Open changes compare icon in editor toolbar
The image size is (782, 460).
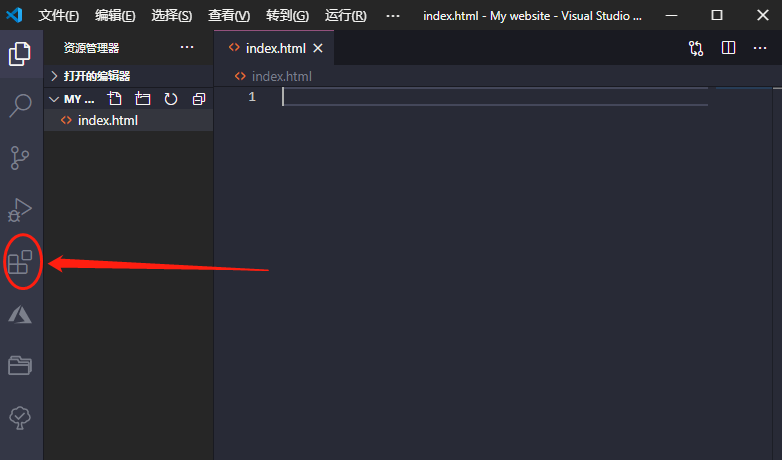pos(696,48)
